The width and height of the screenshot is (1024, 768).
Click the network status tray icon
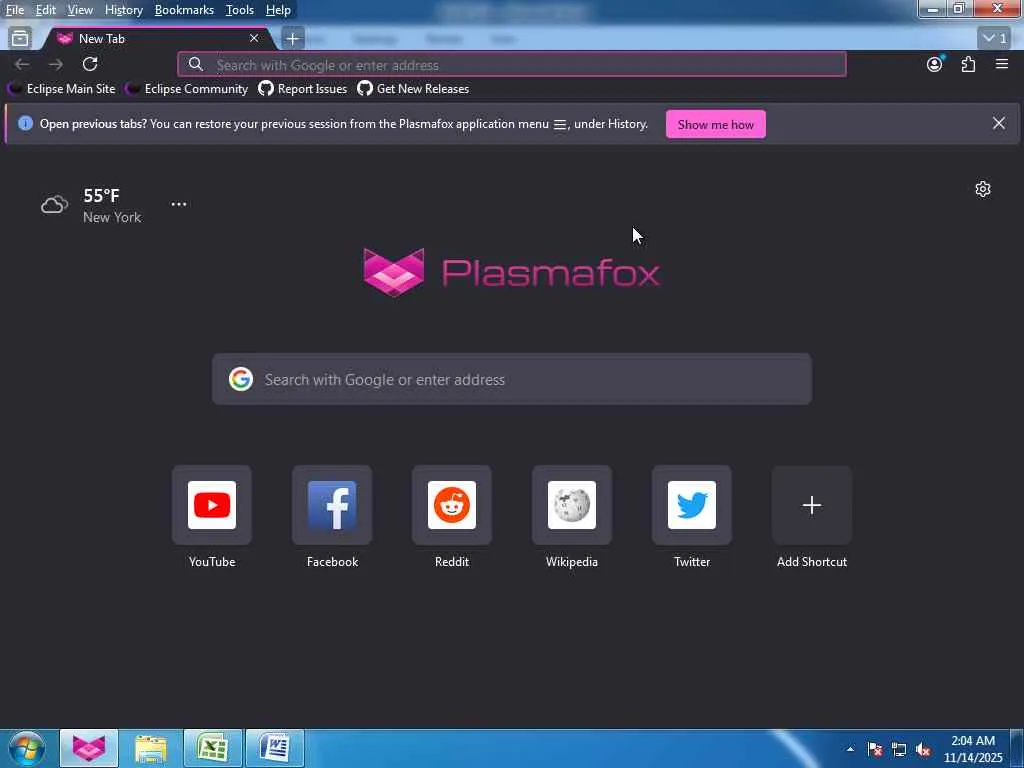coord(899,749)
